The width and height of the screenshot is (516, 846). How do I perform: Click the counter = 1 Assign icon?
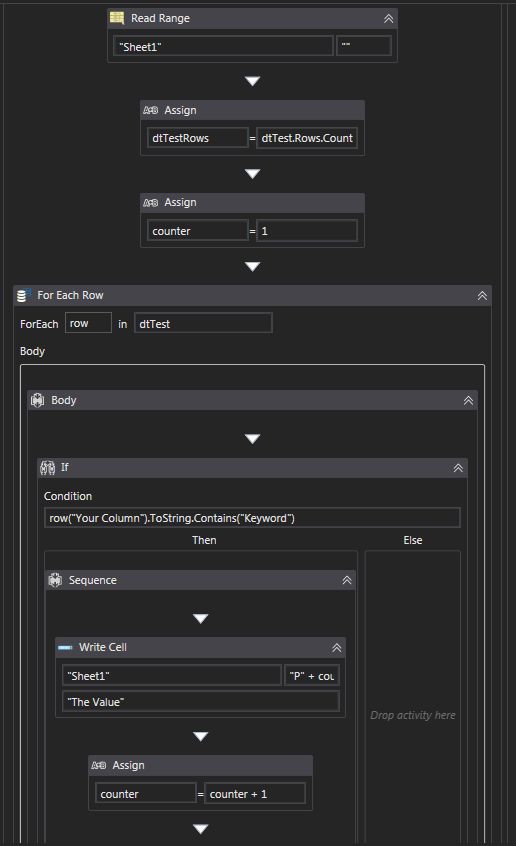(151, 203)
